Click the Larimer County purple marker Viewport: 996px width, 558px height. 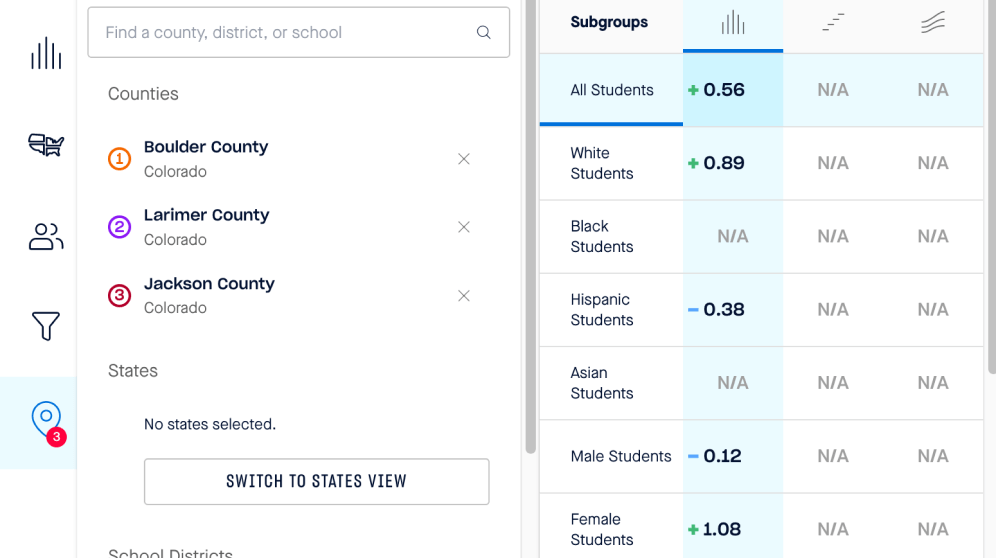click(x=119, y=227)
